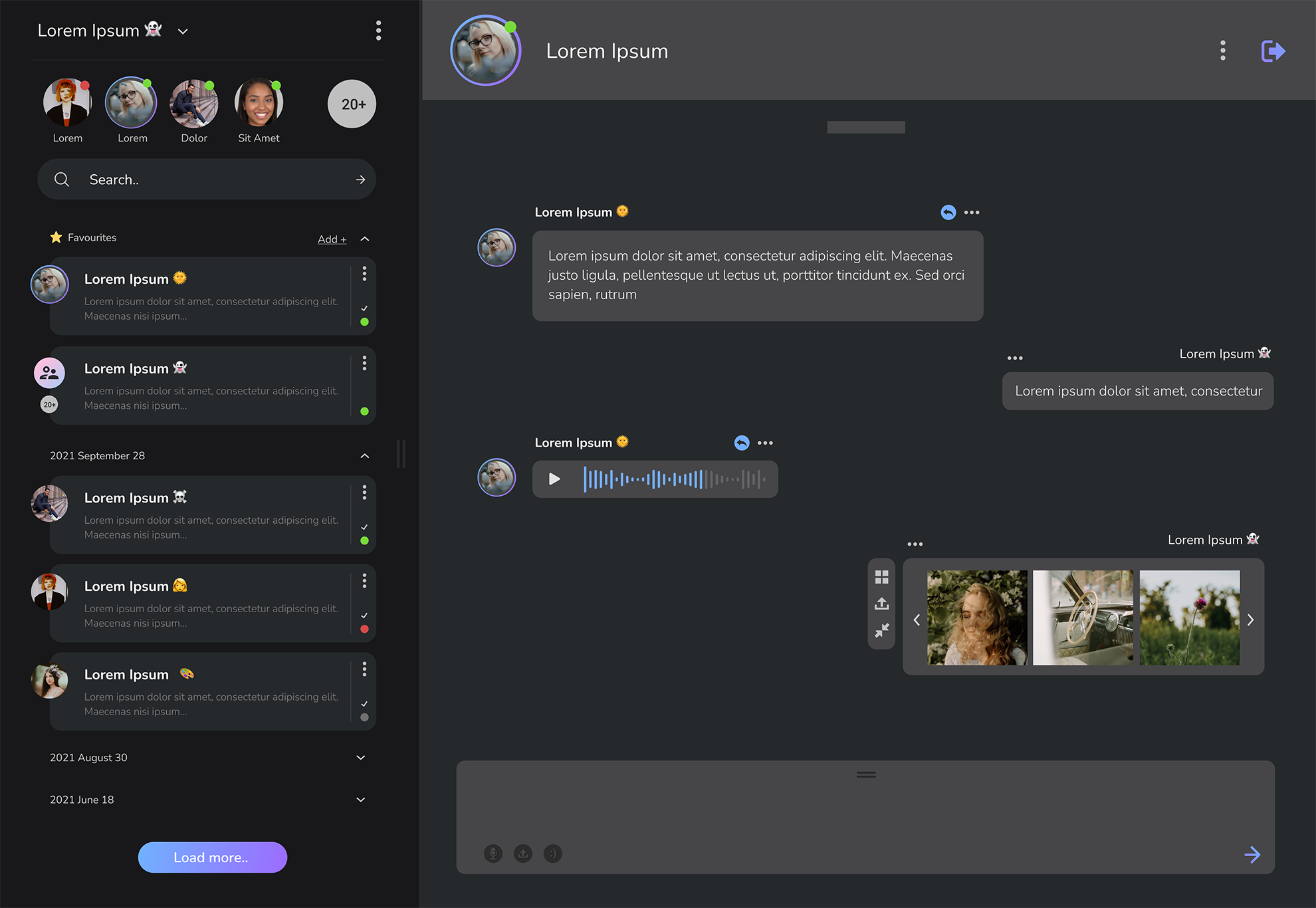Click the upload icon in message composer

point(523,853)
